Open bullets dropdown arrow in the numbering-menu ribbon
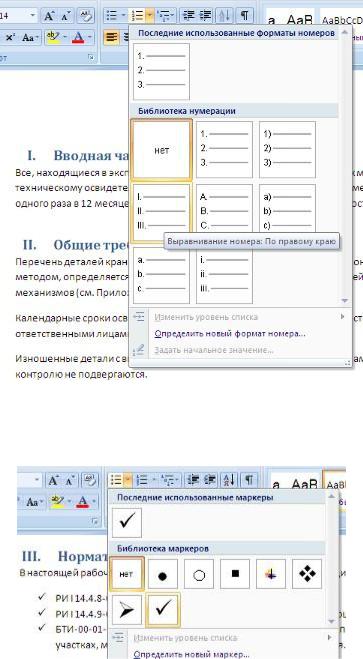The image size is (363, 659). point(124,16)
